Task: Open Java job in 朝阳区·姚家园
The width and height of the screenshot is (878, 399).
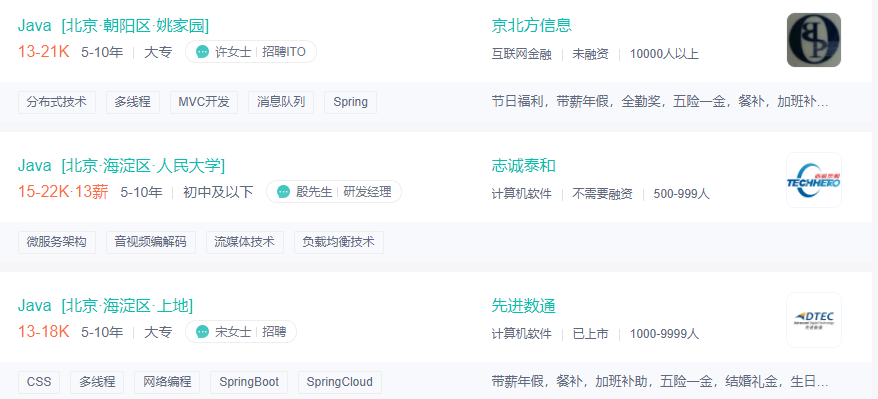Action: pos(114,26)
